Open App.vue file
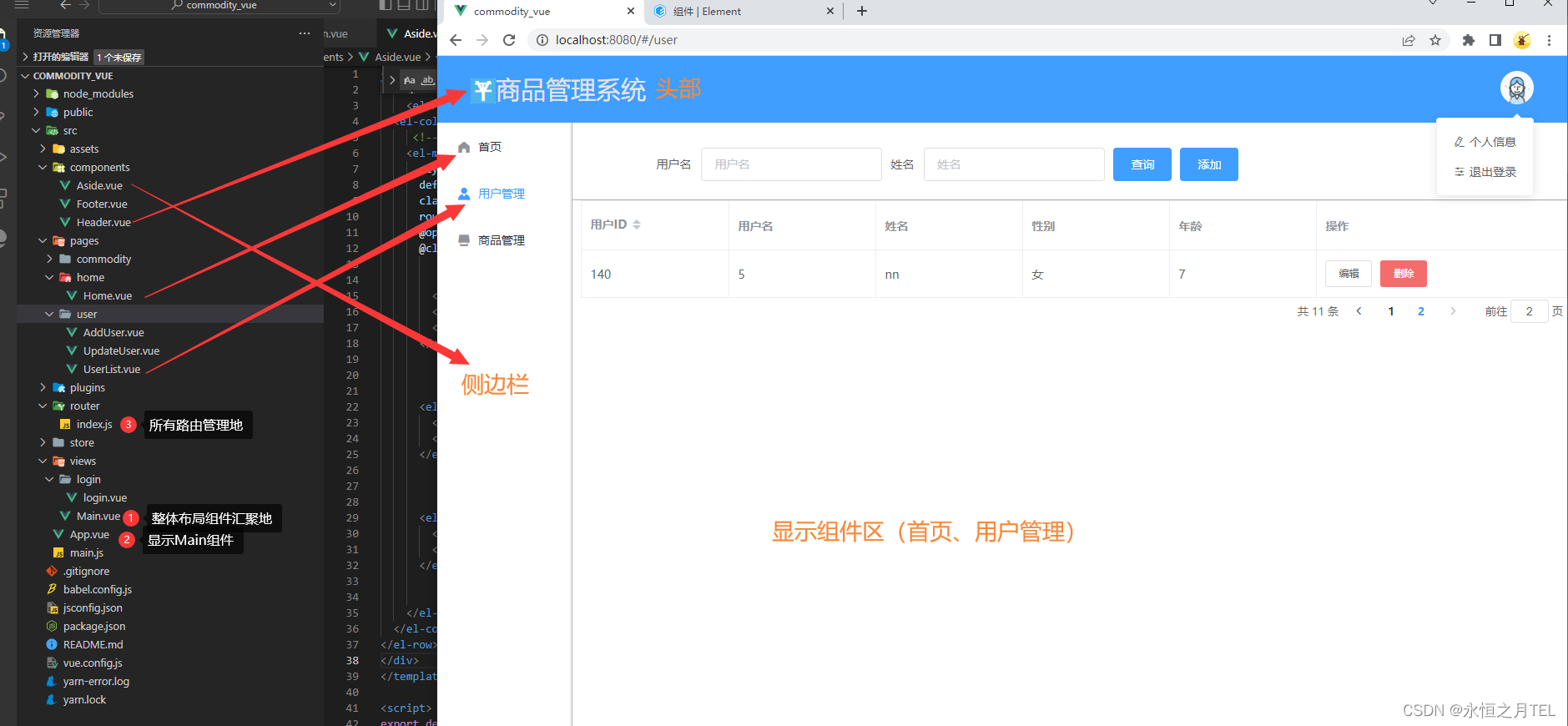The image size is (1568, 726). click(x=89, y=534)
